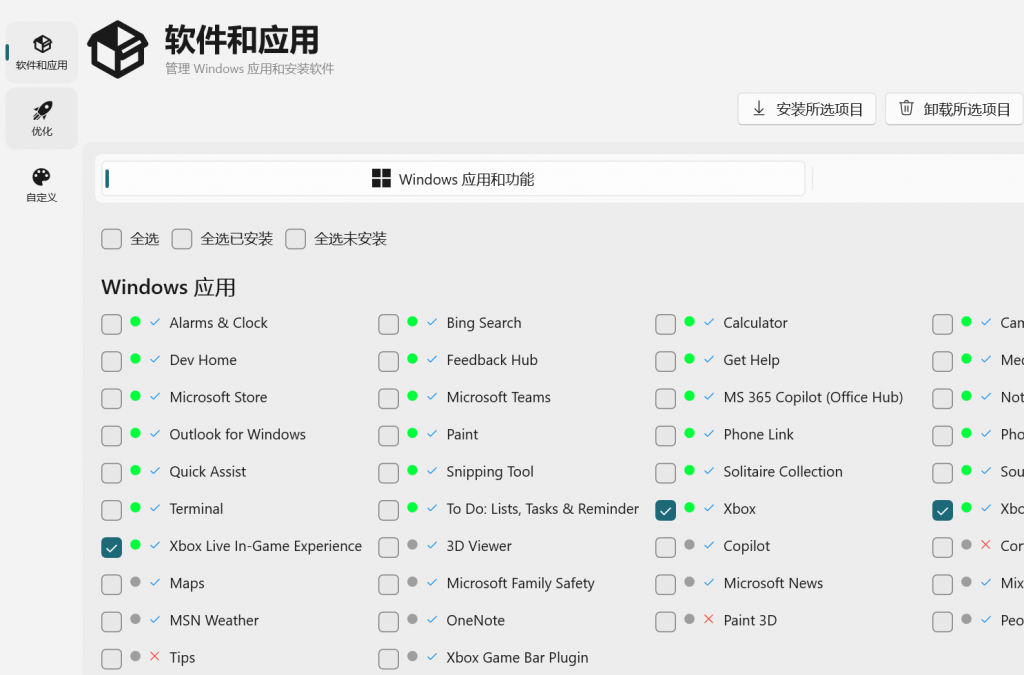Click the Snipping Tool app name
This screenshot has height=675, width=1024.
click(490, 472)
